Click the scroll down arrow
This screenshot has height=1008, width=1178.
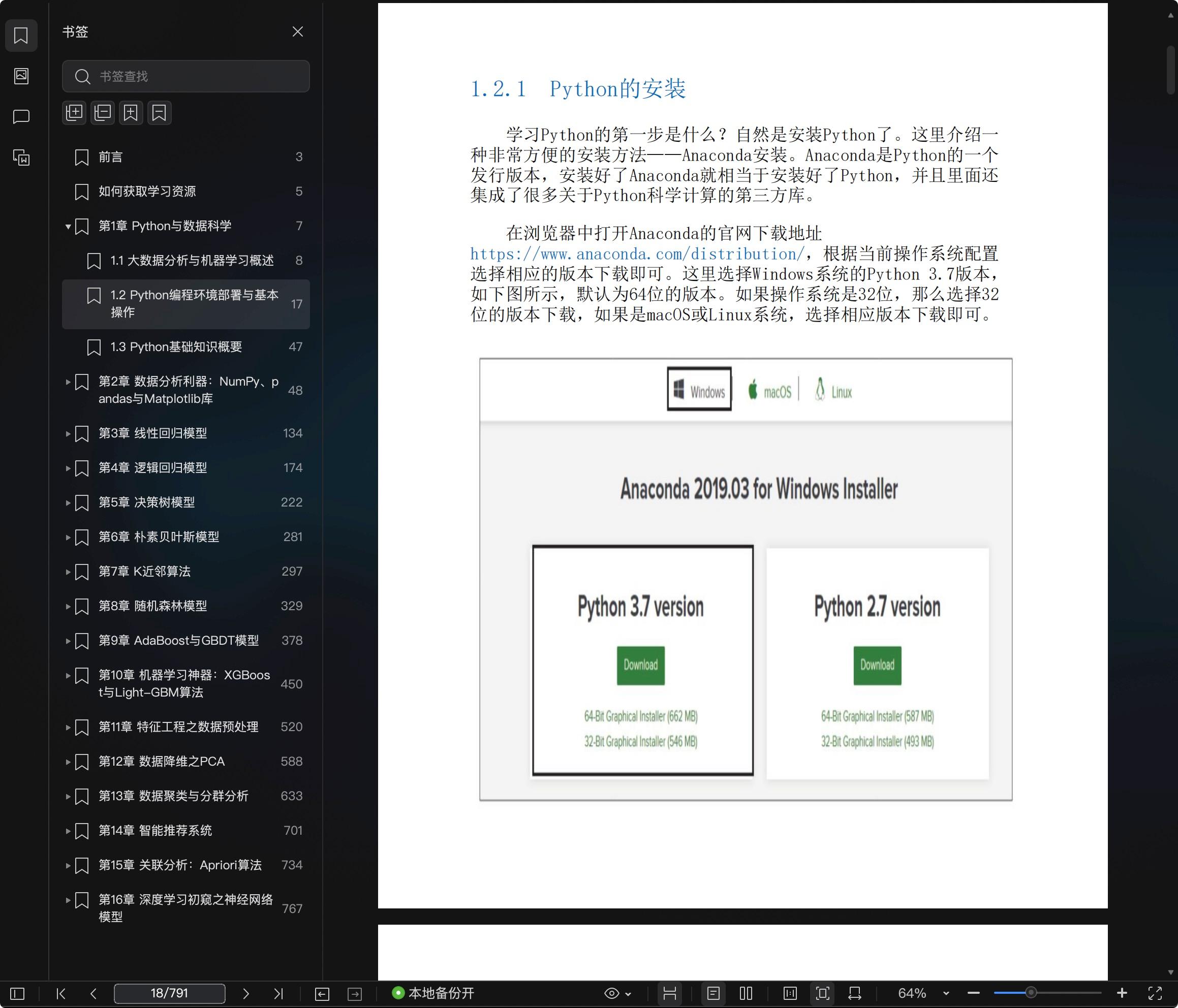pos(1170,973)
